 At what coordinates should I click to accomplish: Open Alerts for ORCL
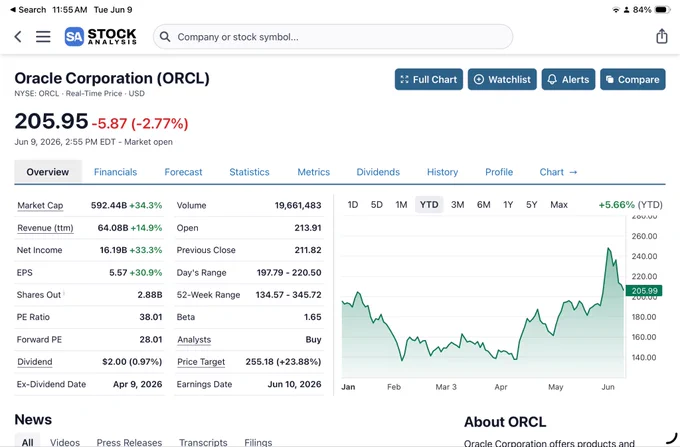click(x=568, y=79)
